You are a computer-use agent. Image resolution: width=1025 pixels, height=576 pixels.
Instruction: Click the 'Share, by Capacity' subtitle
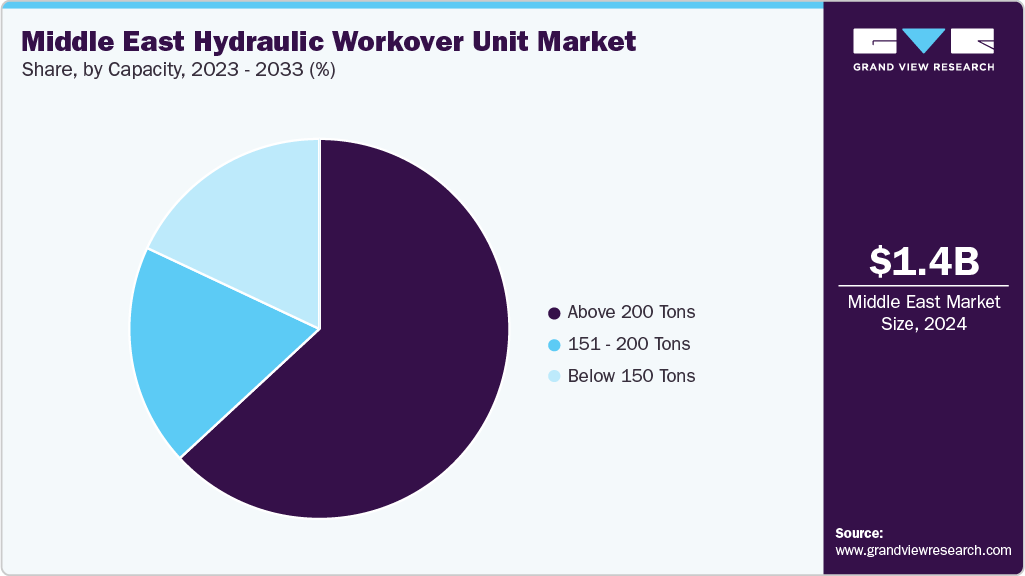pyautogui.click(x=176, y=70)
